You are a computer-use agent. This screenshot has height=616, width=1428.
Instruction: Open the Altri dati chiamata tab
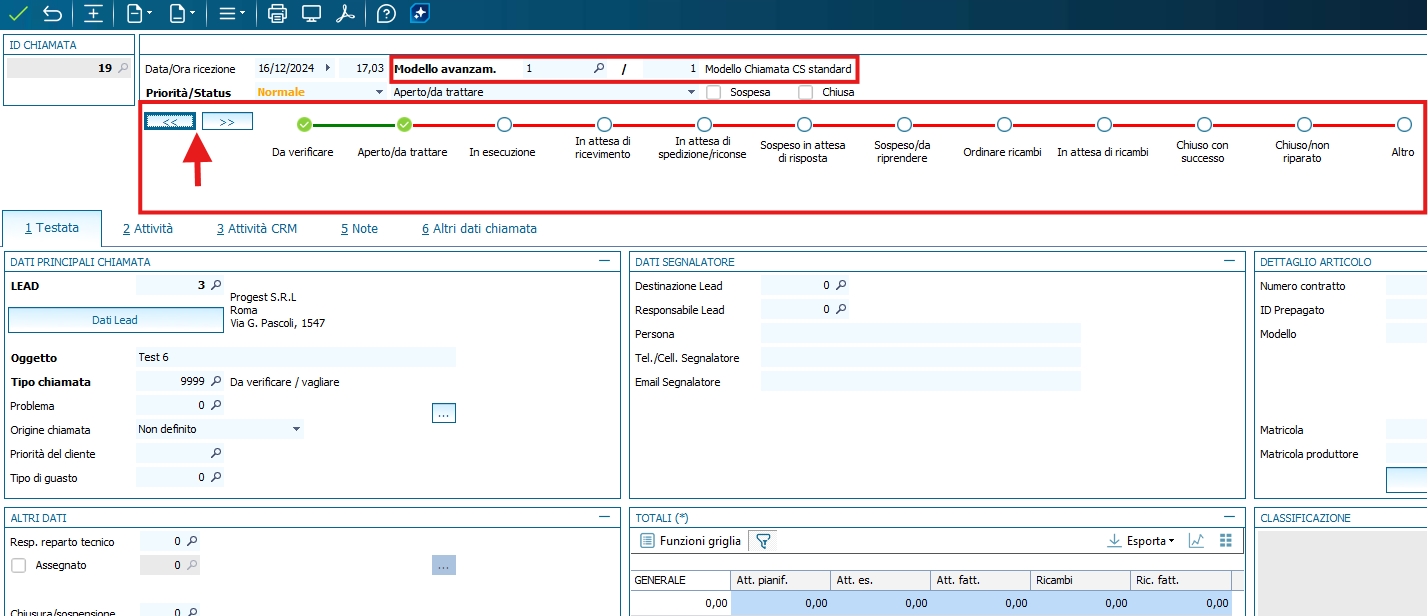(478, 228)
